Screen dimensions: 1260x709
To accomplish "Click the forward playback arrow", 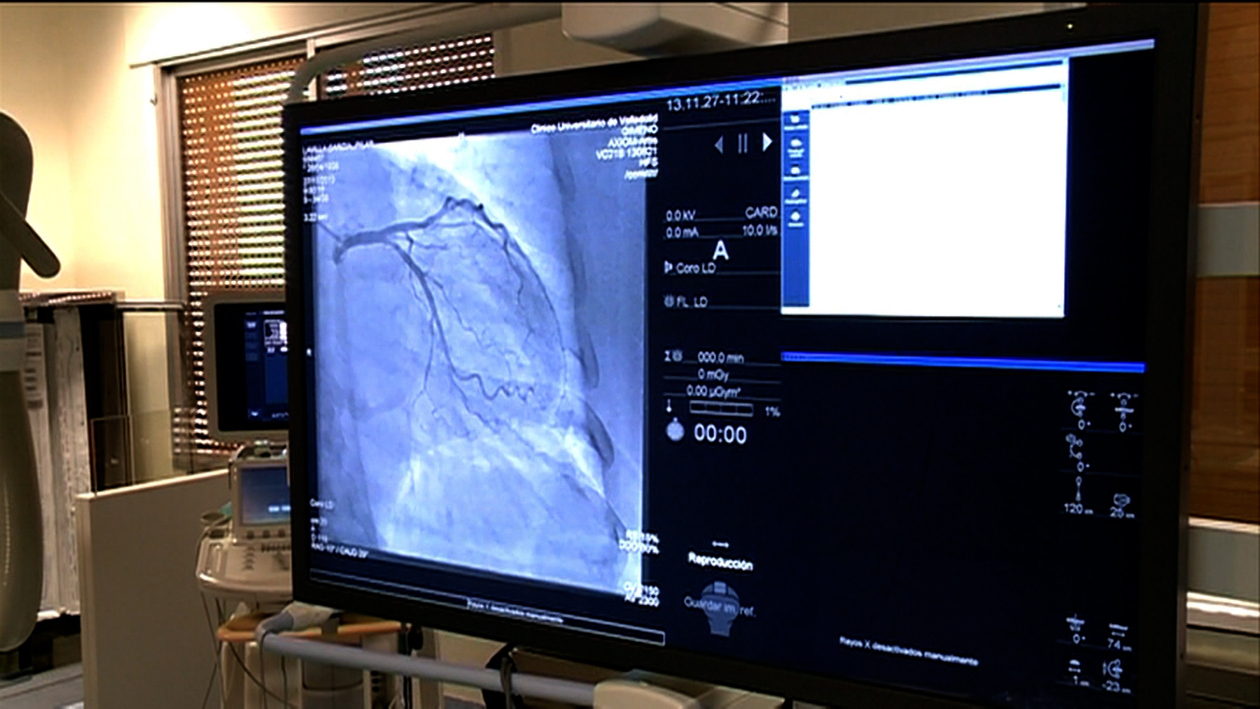I will click(x=767, y=141).
